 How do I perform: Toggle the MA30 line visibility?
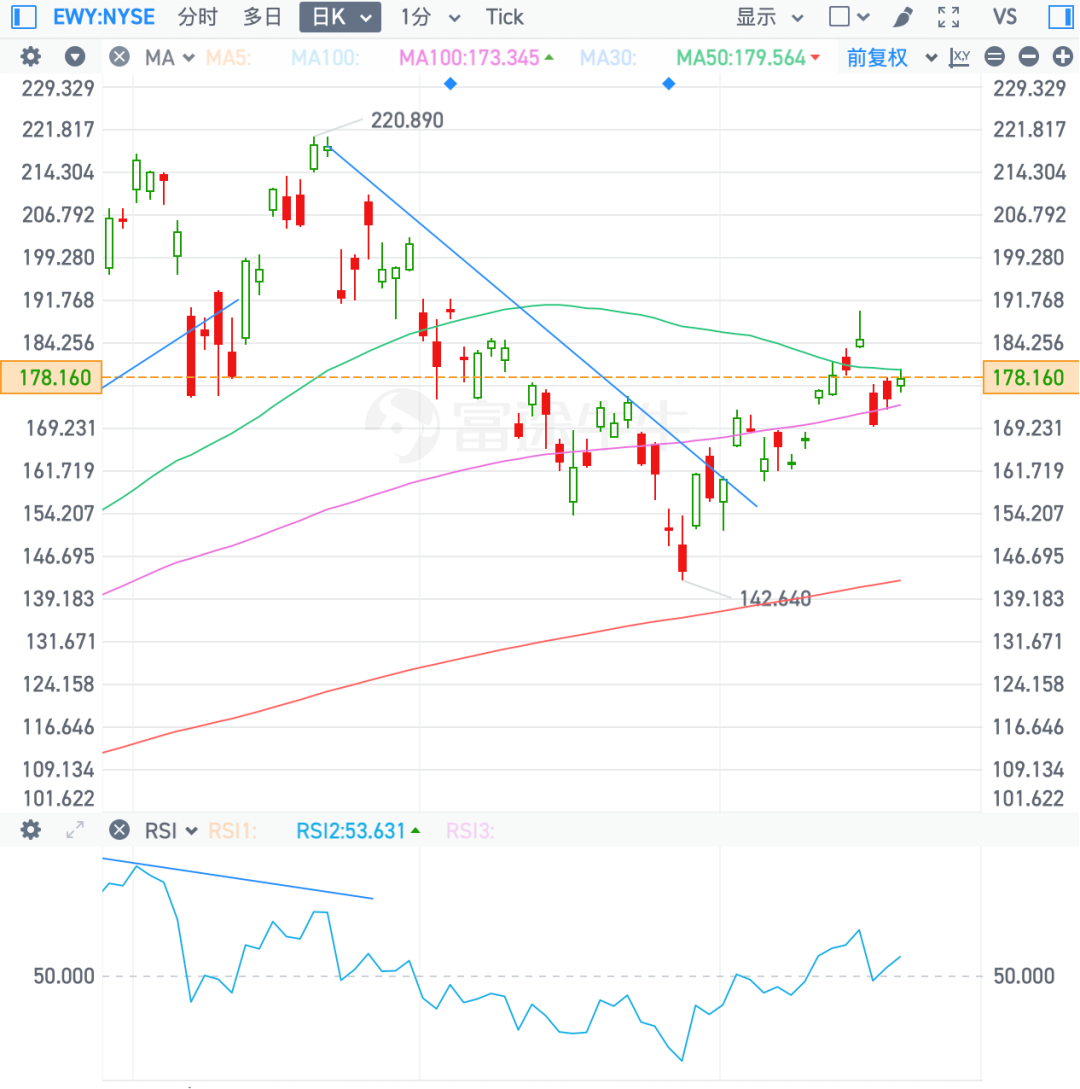608,57
